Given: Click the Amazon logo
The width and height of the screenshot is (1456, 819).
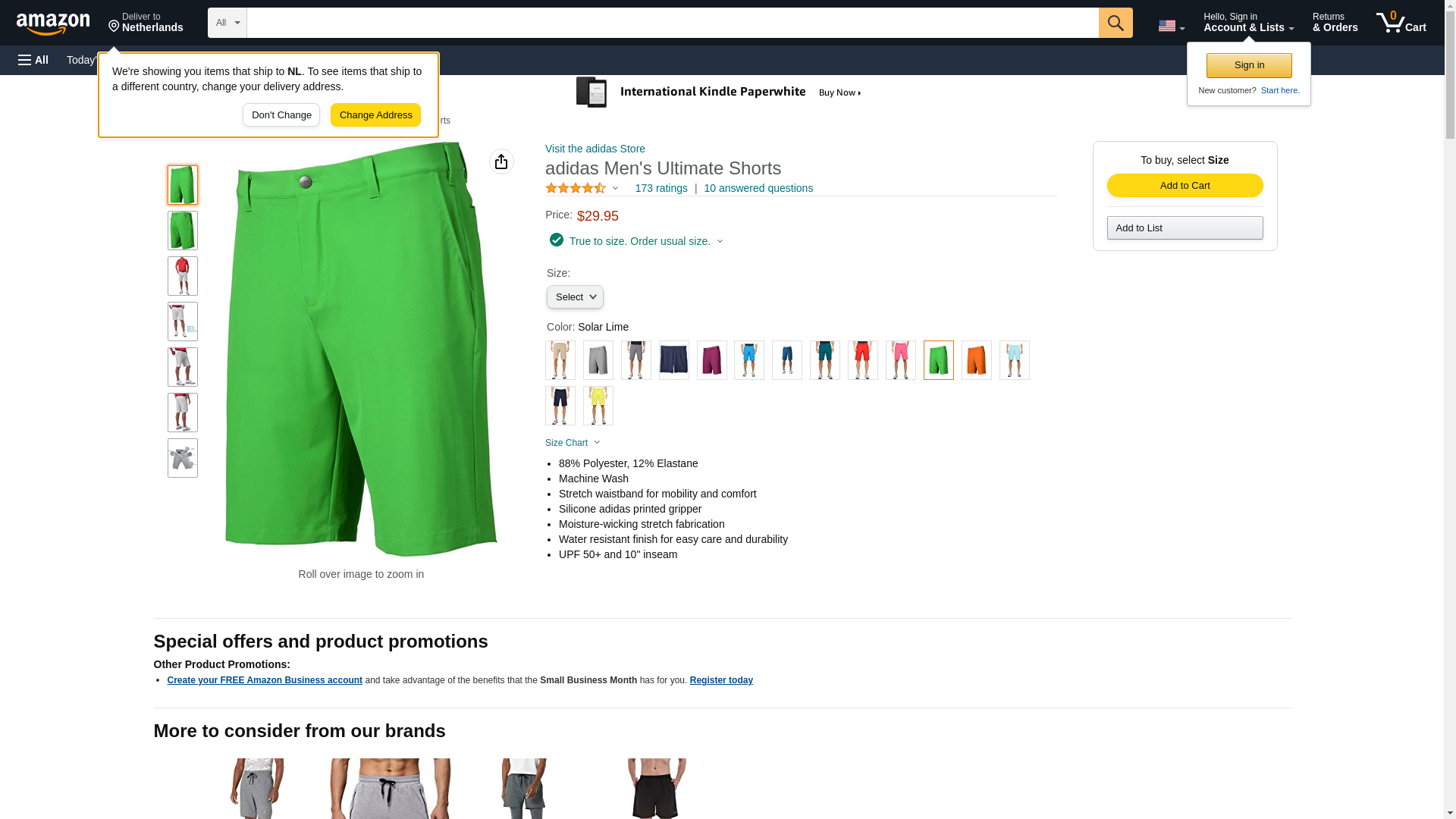Looking at the screenshot, I should tap(53, 24).
